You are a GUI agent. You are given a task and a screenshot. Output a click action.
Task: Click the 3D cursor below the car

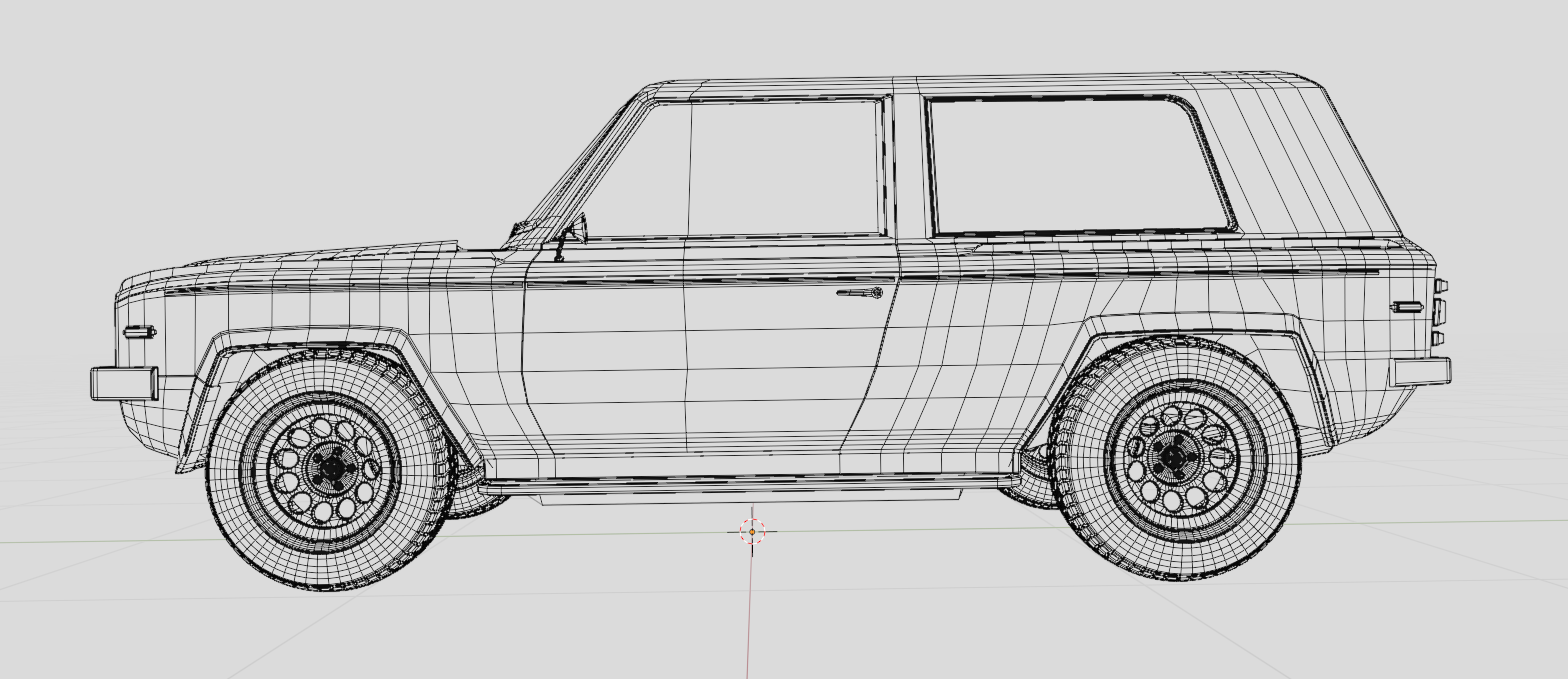pyautogui.click(x=752, y=532)
